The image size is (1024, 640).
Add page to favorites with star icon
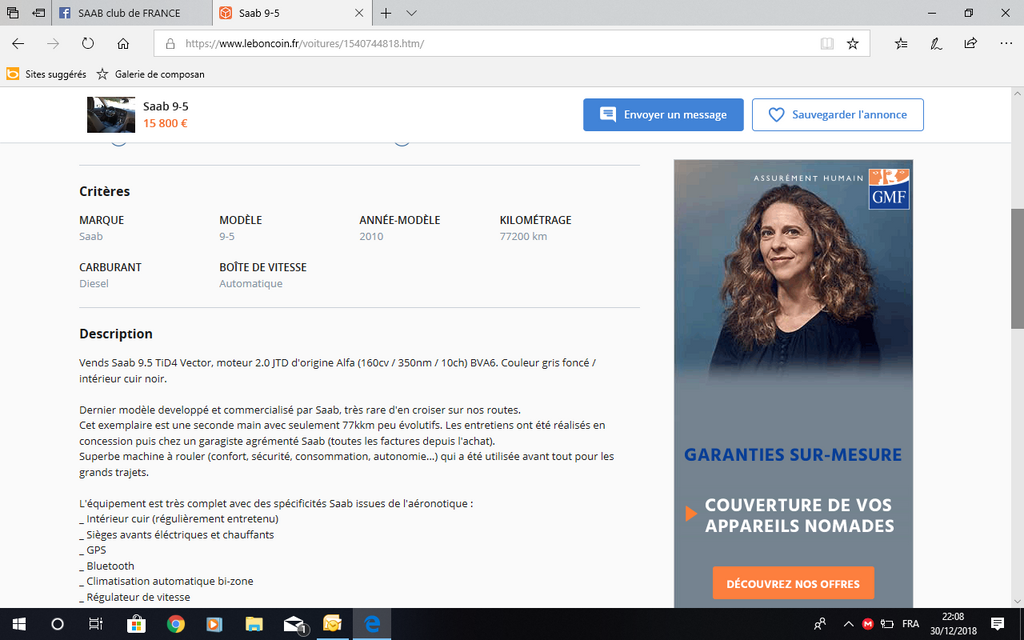(x=852, y=44)
